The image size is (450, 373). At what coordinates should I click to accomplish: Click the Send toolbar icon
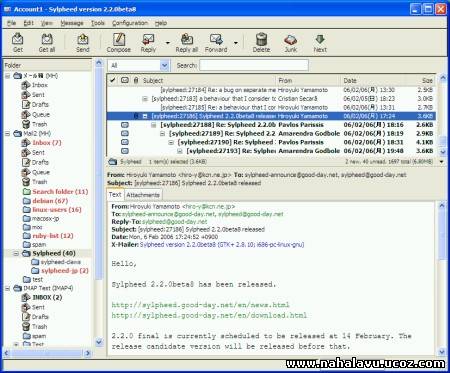click(82, 43)
